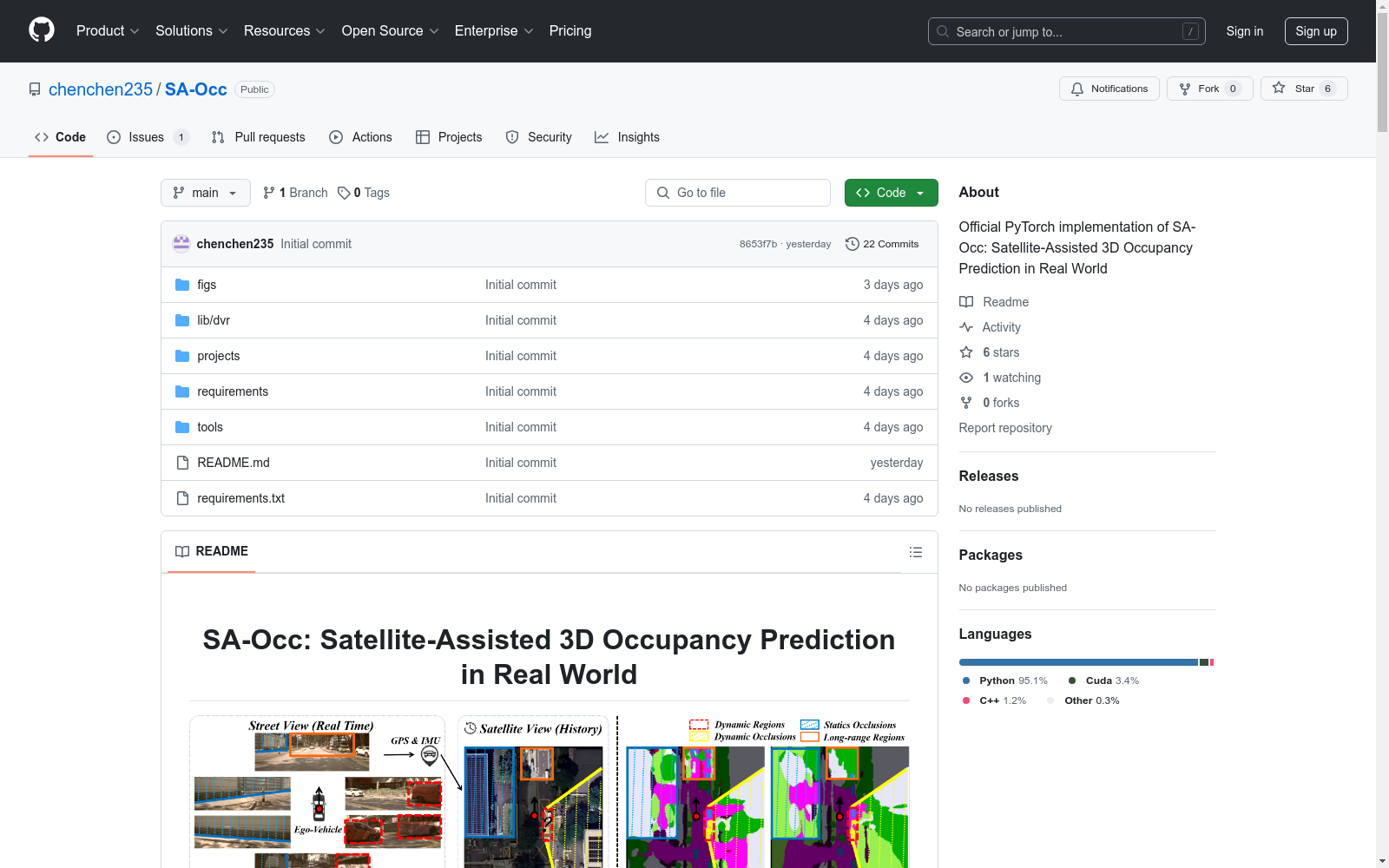The height and width of the screenshot is (868, 1389).
Task: Click the fork icon beside Fork
Action: [x=1185, y=89]
